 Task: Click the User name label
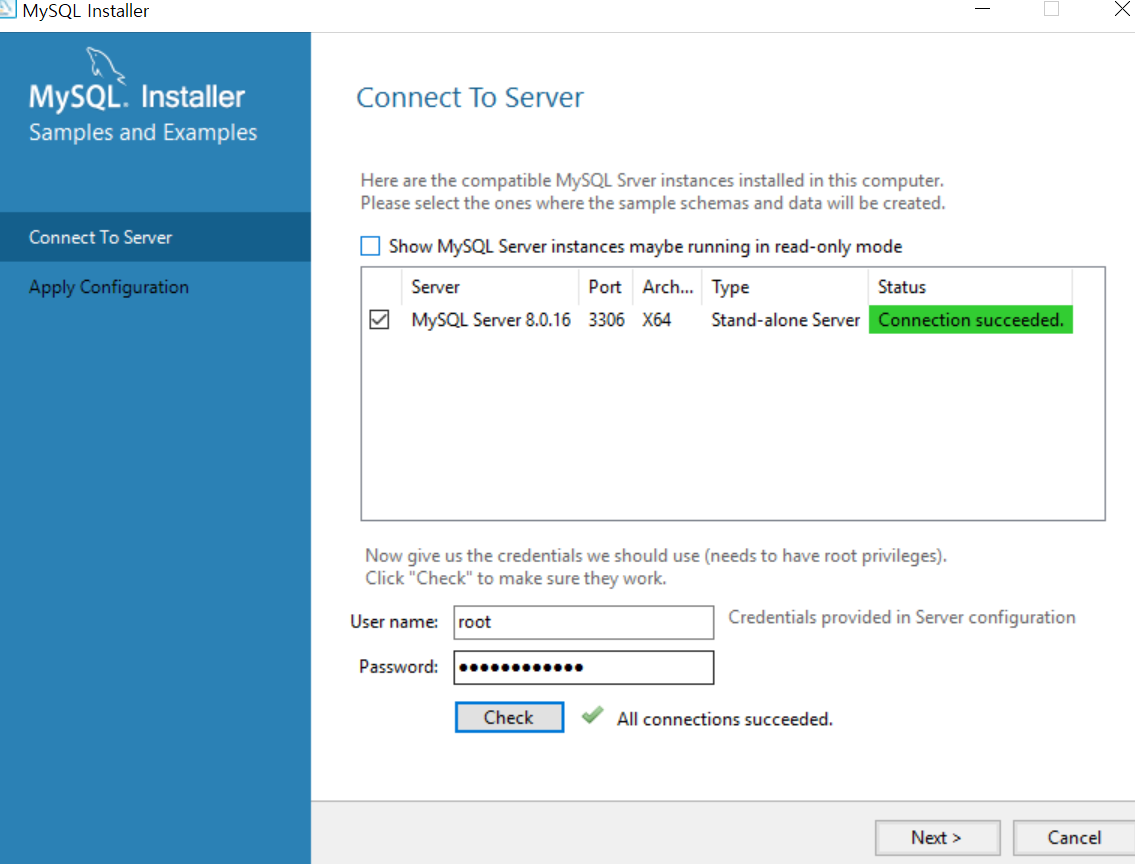(x=394, y=622)
